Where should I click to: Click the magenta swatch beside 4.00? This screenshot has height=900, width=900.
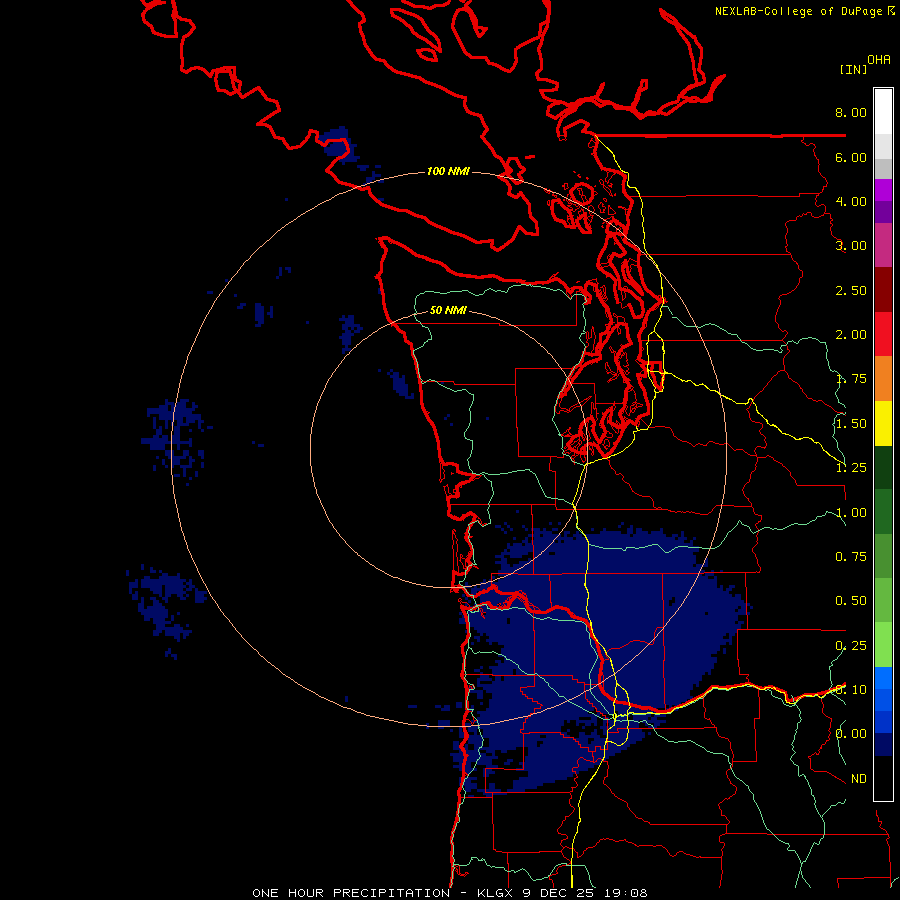coord(883,190)
